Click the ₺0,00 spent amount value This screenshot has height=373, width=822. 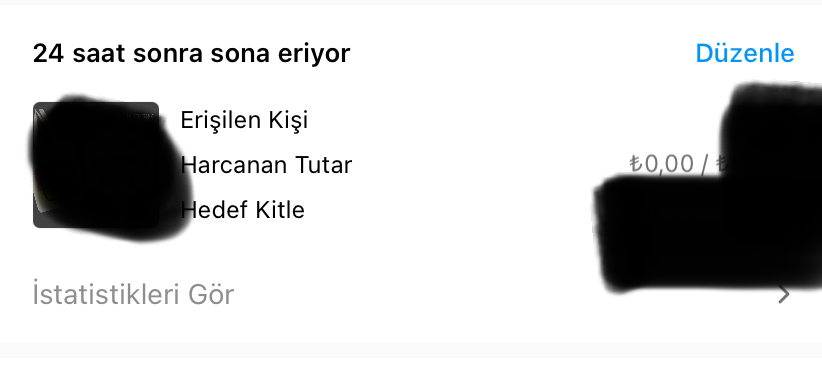(x=662, y=164)
